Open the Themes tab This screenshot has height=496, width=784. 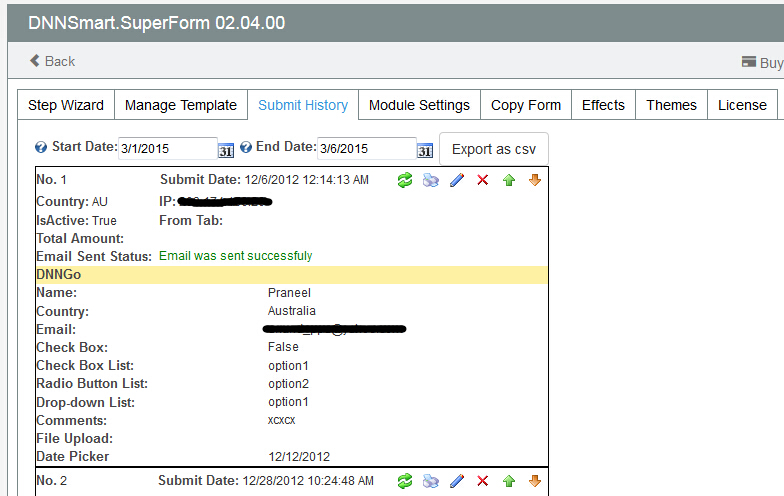click(x=672, y=105)
